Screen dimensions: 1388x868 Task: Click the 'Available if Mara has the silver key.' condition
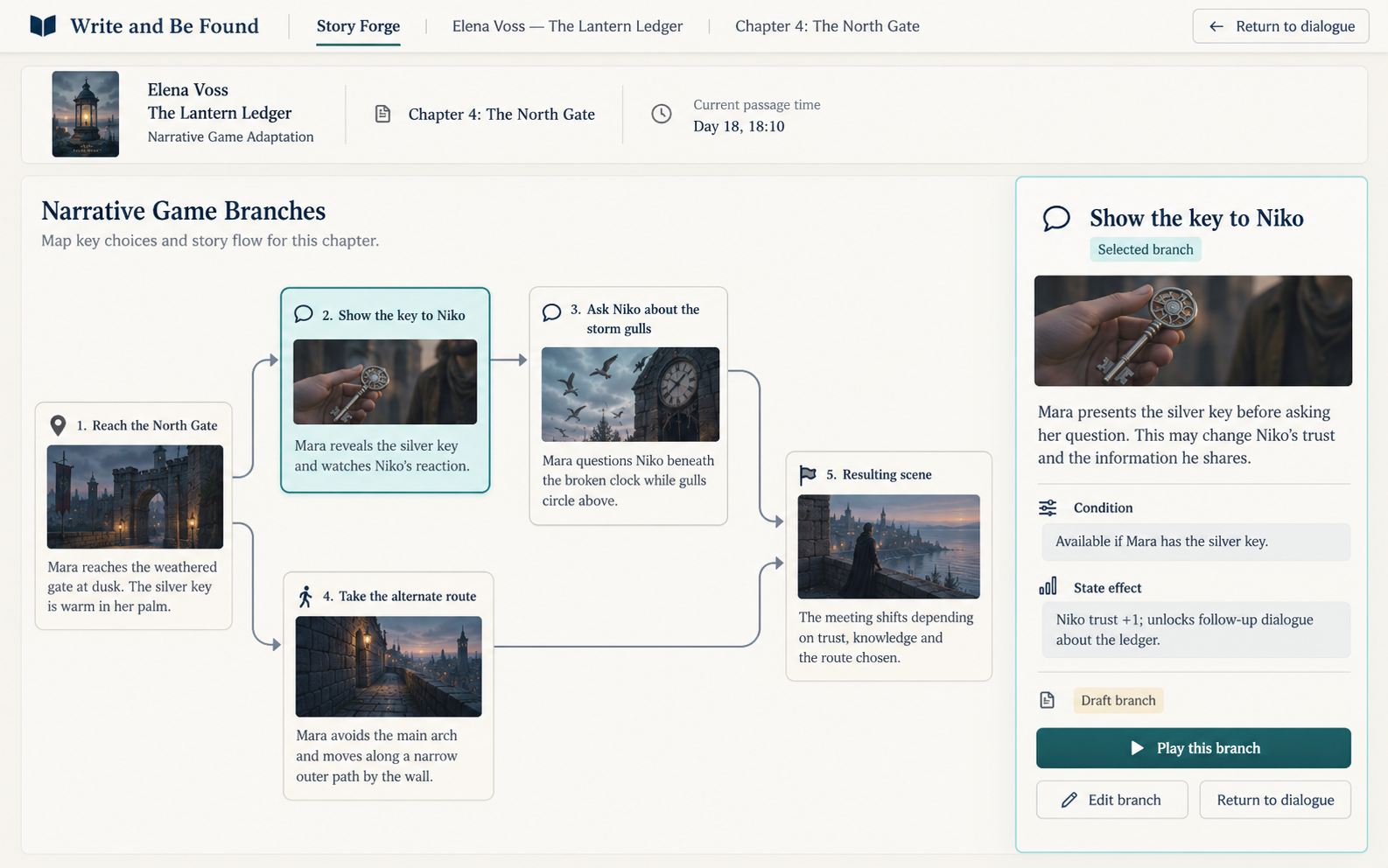(1195, 542)
